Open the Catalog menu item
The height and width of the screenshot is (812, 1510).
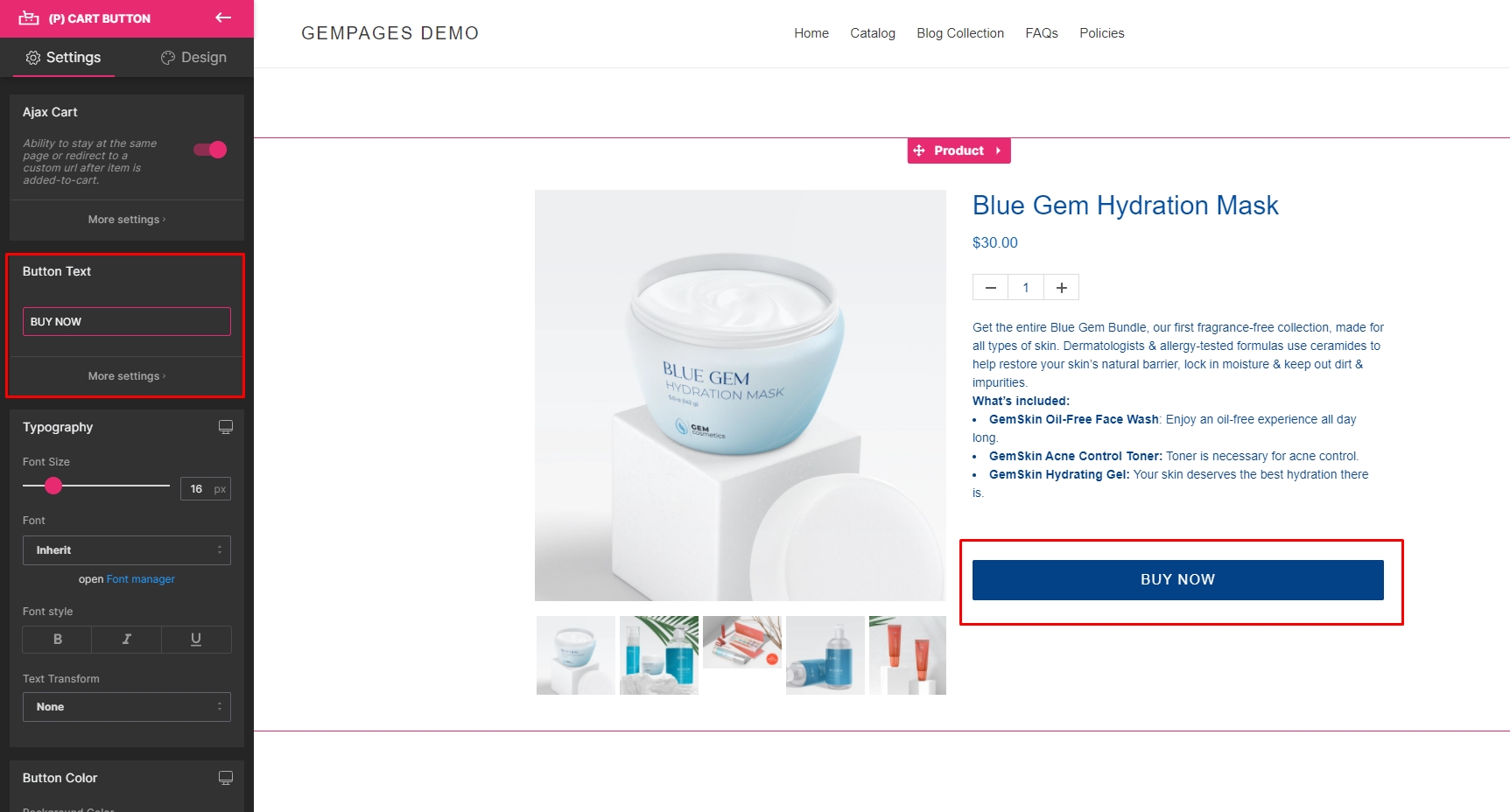[x=873, y=33]
